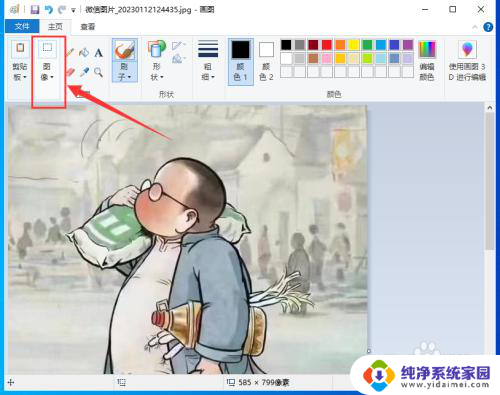
Task: Click the selection size status bar icon
Action: pos(122,383)
